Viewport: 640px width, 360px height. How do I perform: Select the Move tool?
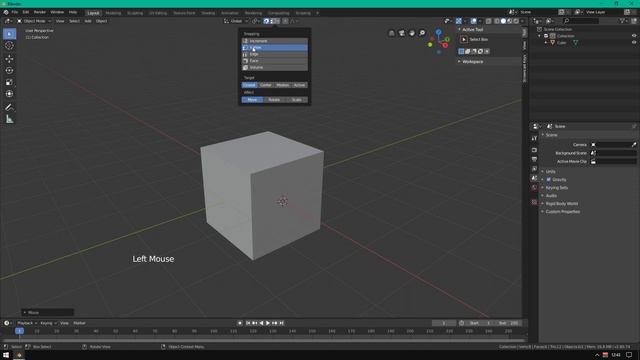pyautogui.click(x=9, y=59)
